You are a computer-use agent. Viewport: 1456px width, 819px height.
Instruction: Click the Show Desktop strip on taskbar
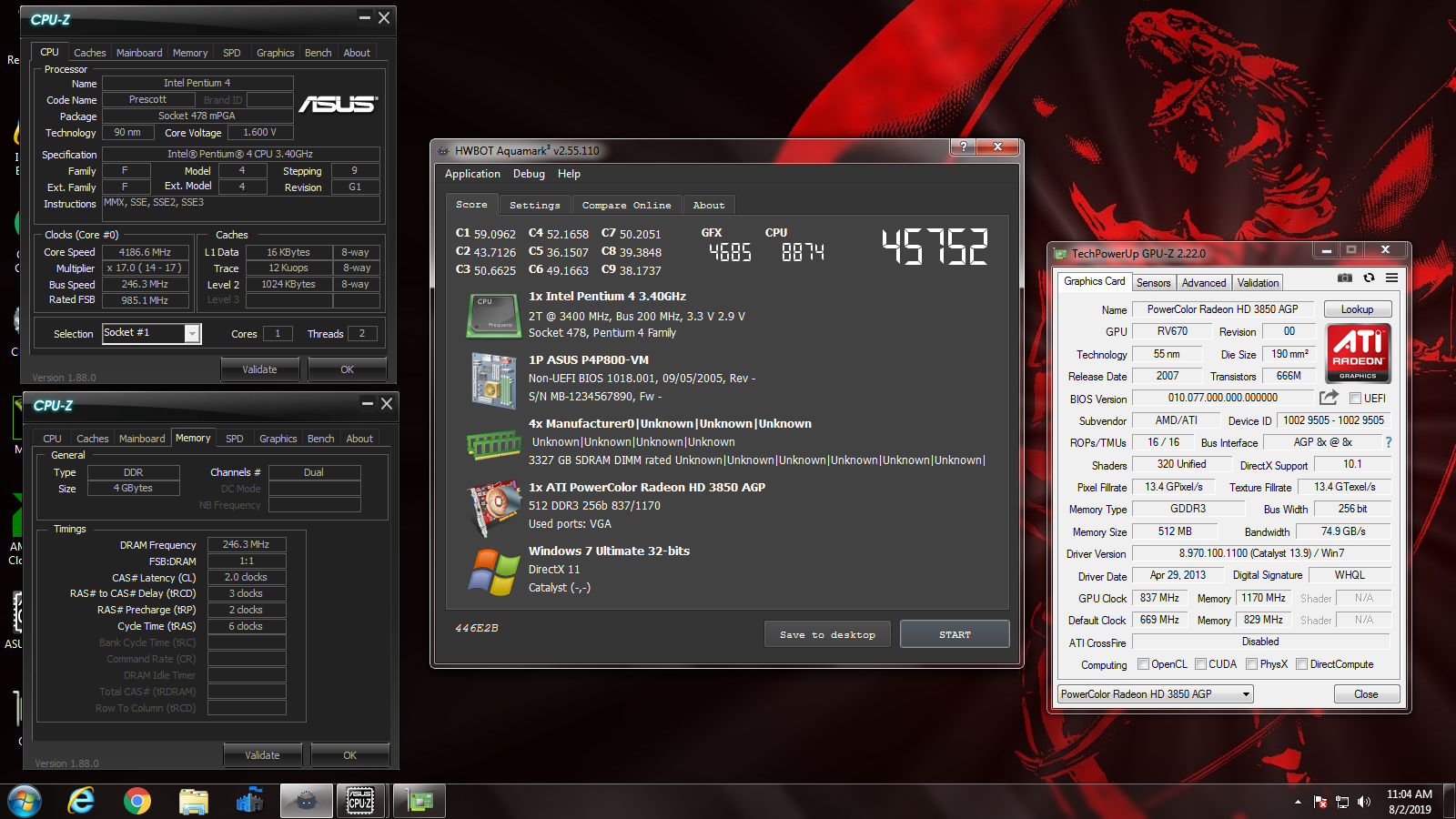coord(1450,802)
